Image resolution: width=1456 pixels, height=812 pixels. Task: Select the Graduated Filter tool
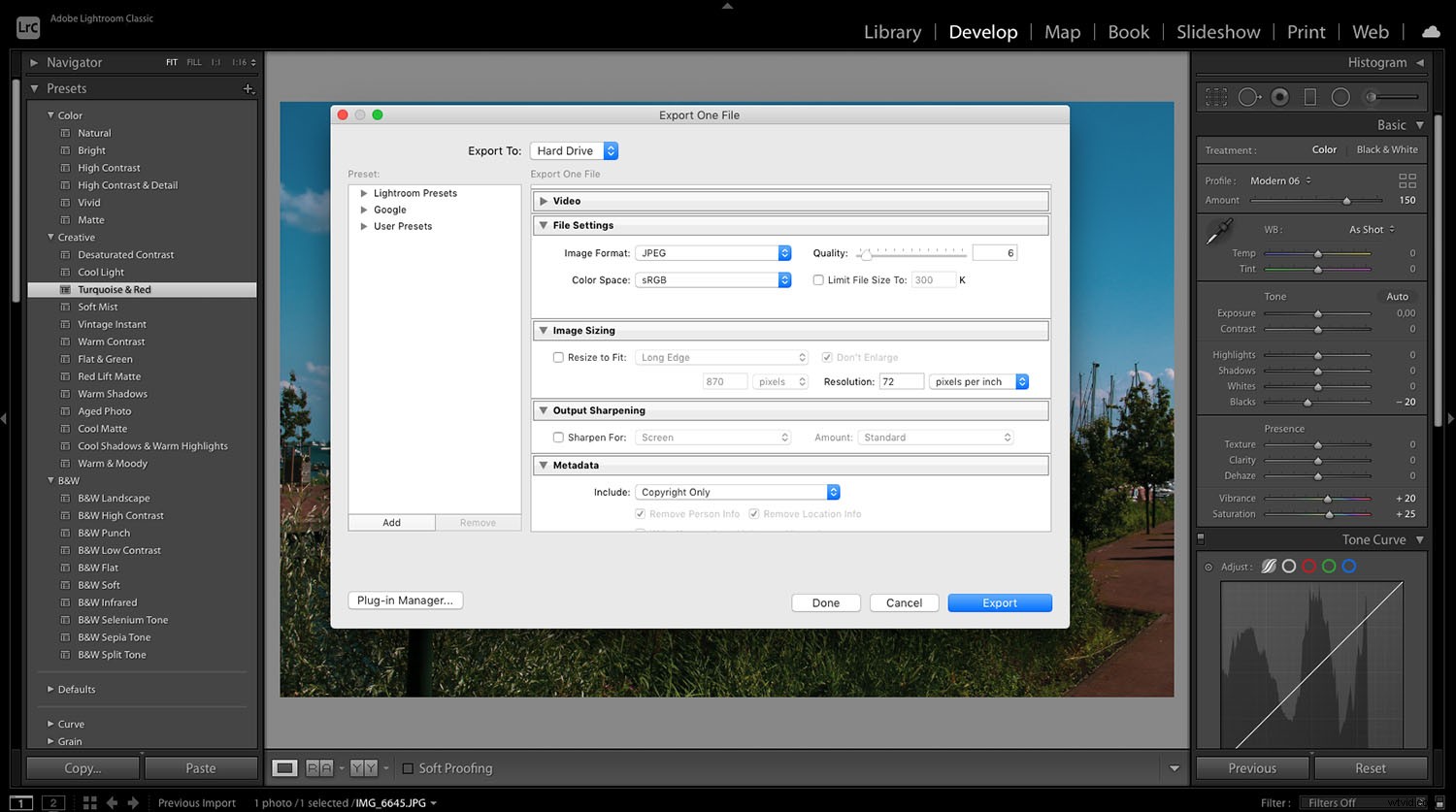pyautogui.click(x=1310, y=96)
